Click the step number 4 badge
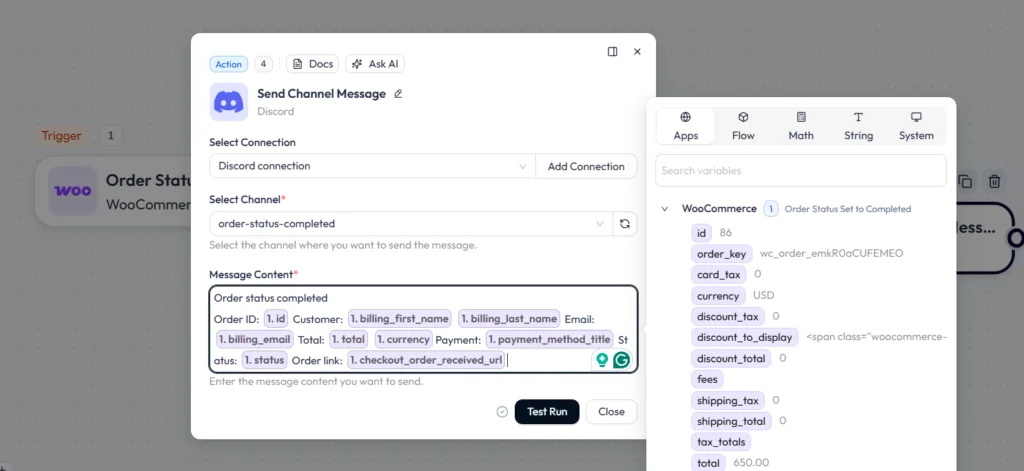1024x471 pixels. tap(263, 64)
